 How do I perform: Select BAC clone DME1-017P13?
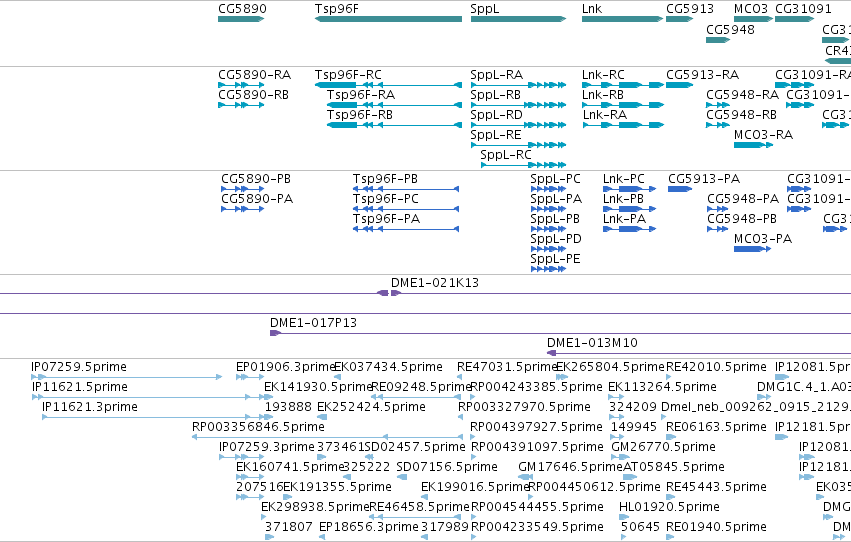(560, 333)
